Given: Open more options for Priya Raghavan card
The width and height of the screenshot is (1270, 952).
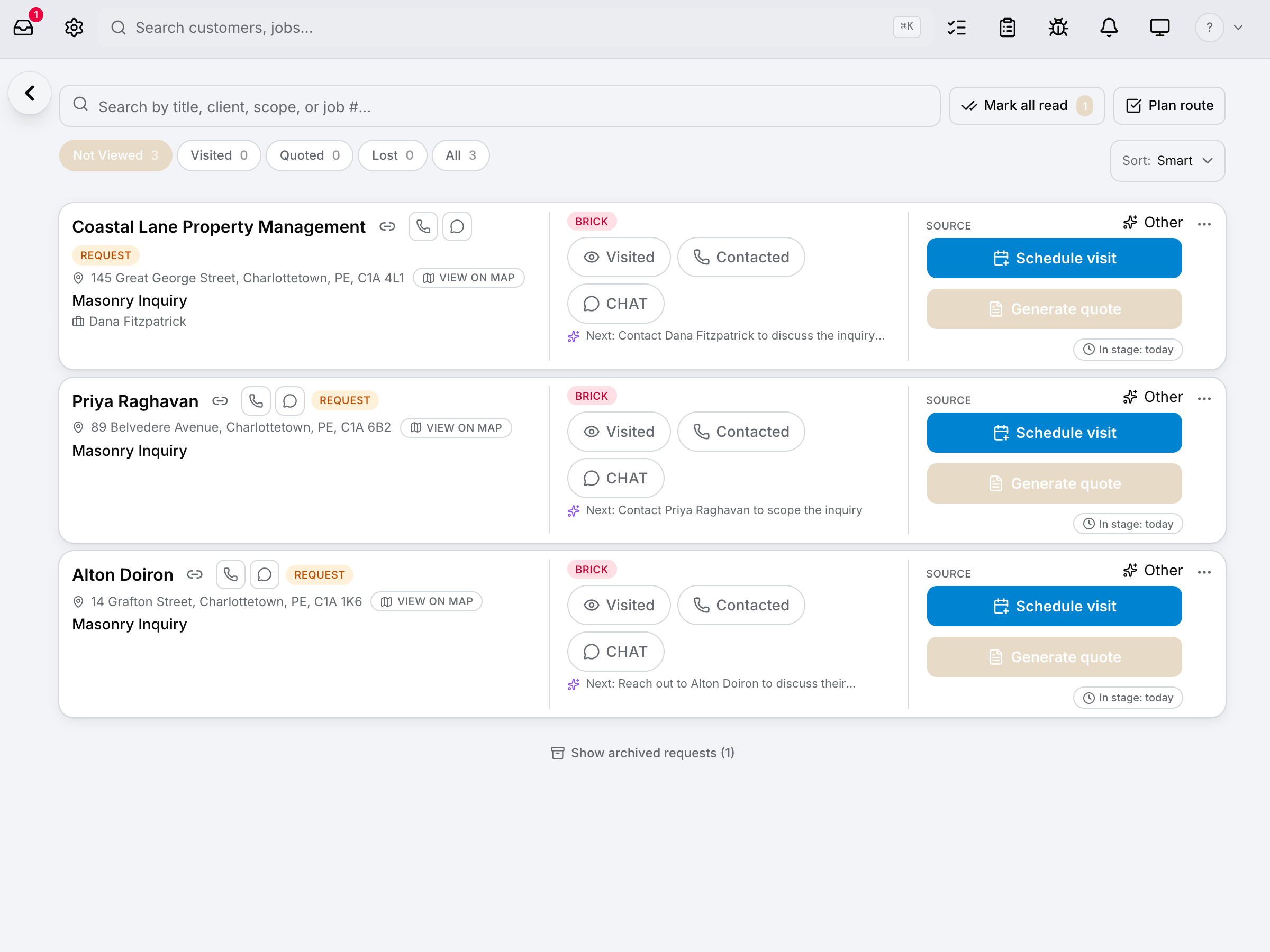Looking at the screenshot, I should pyautogui.click(x=1204, y=399).
